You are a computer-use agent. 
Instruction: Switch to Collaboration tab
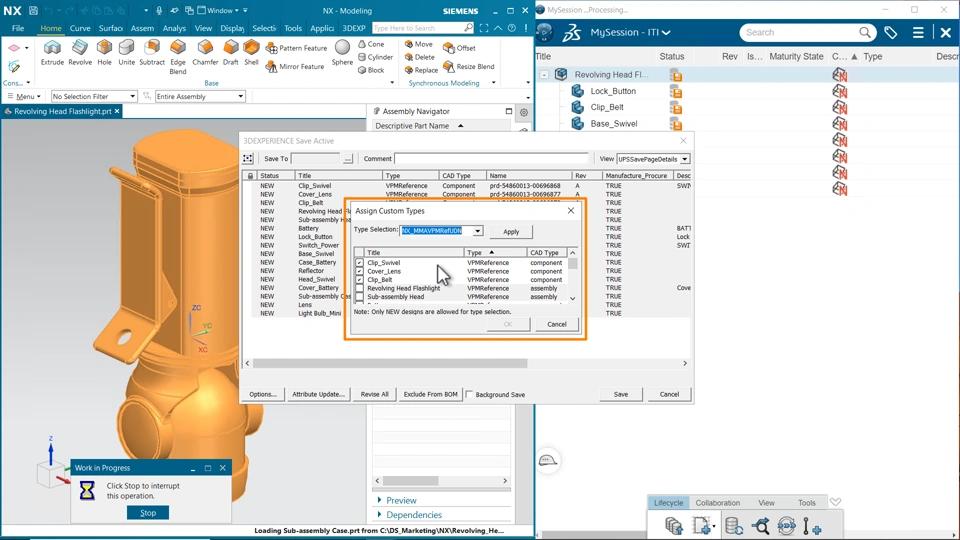coord(718,503)
